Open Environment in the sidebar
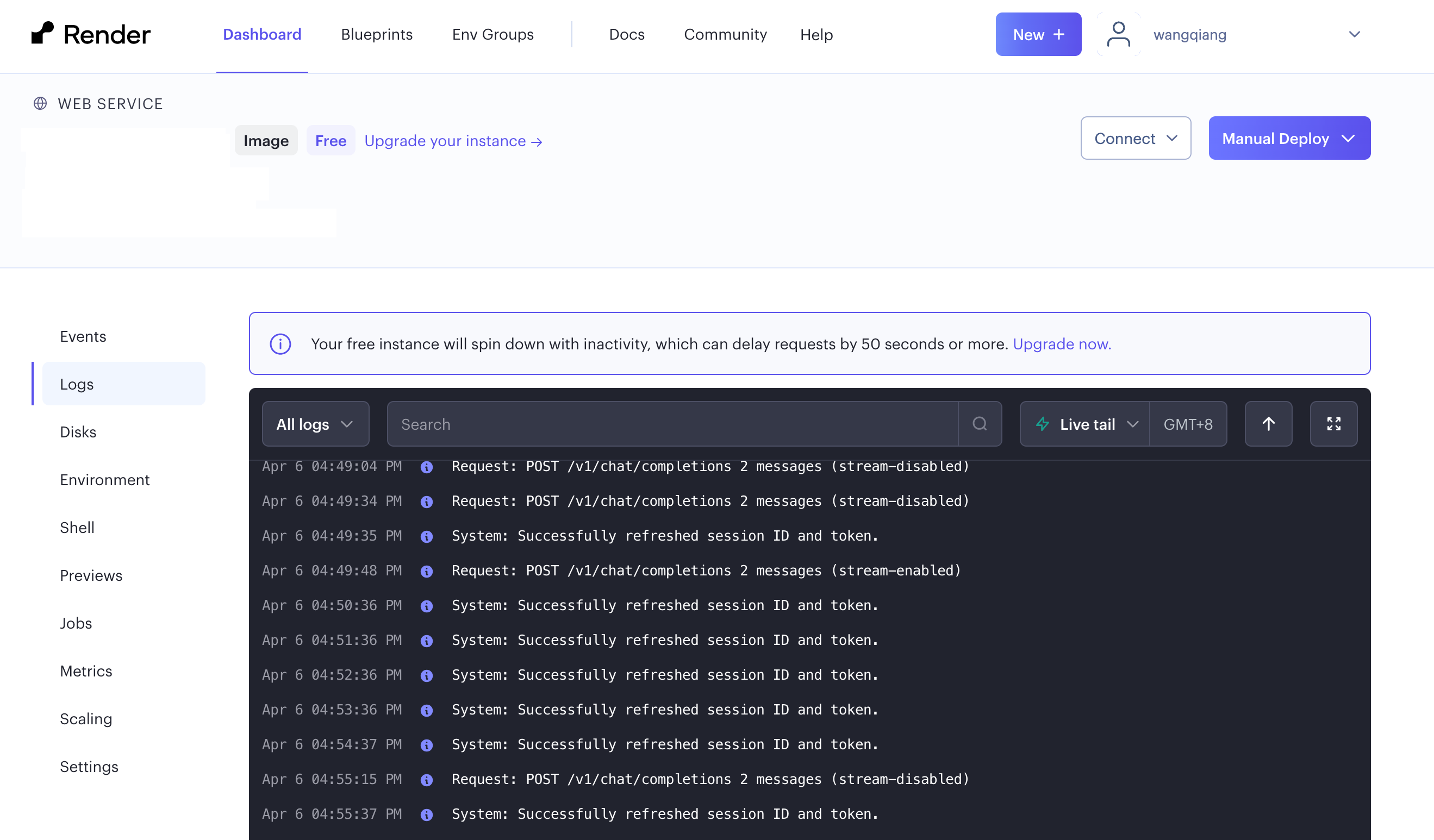Screen dimensions: 1434x840 (x=105, y=479)
